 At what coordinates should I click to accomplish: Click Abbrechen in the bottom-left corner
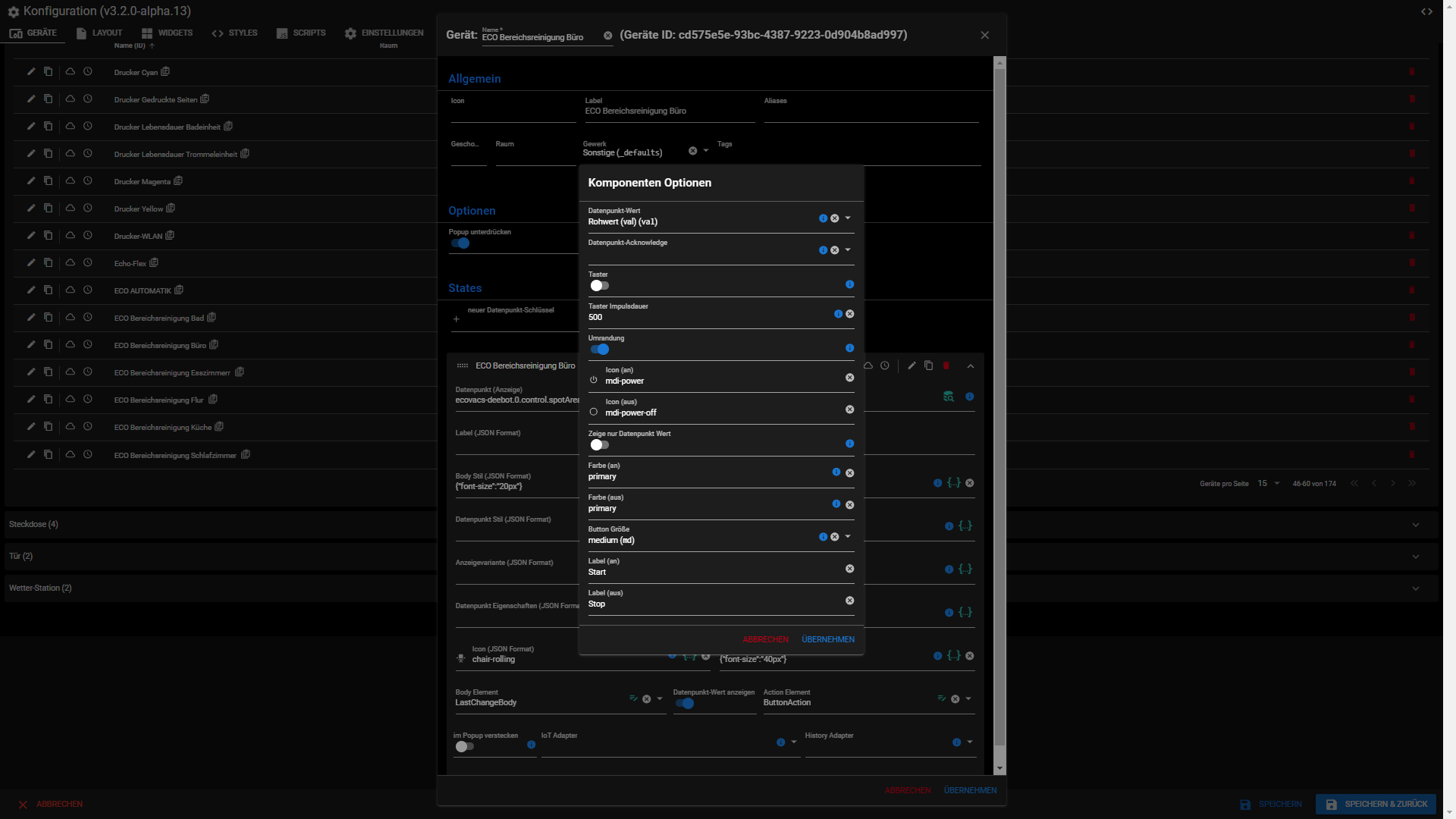pyautogui.click(x=51, y=804)
